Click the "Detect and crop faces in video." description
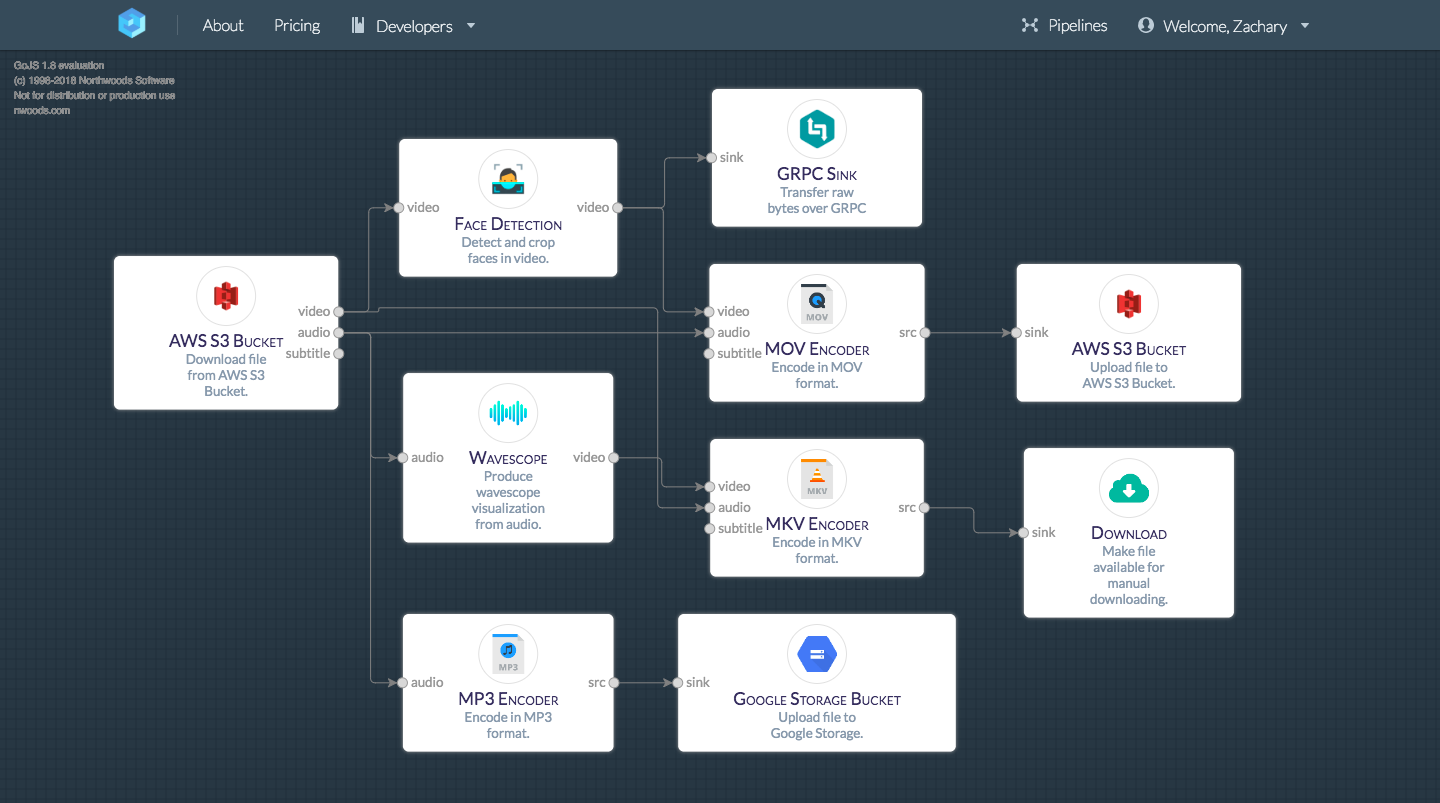This screenshot has height=803, width=1440. point(508,250)
